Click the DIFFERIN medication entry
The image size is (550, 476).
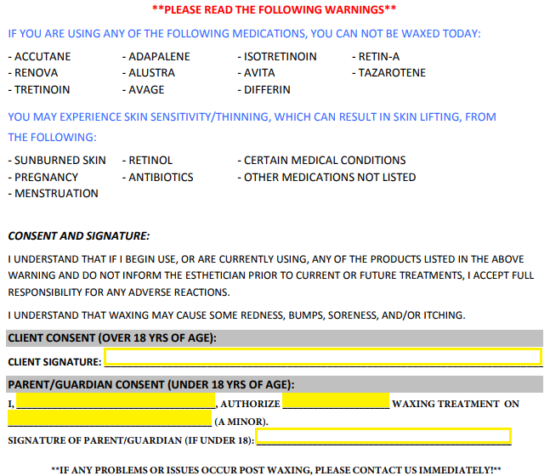click(264, 90)
